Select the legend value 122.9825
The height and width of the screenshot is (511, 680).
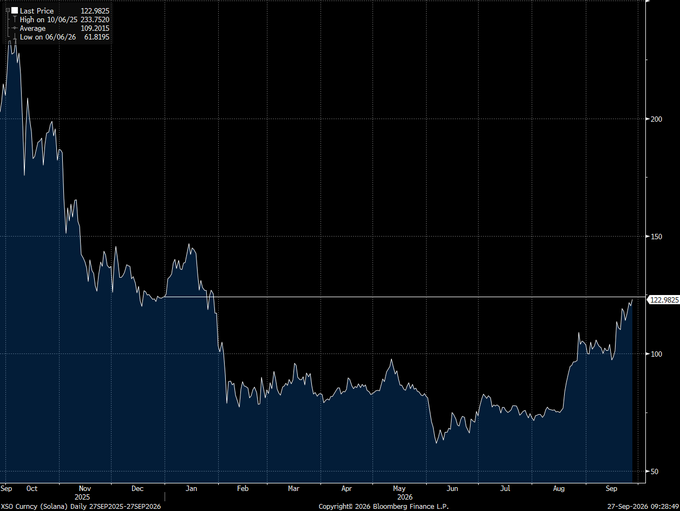tap(95, 11)
